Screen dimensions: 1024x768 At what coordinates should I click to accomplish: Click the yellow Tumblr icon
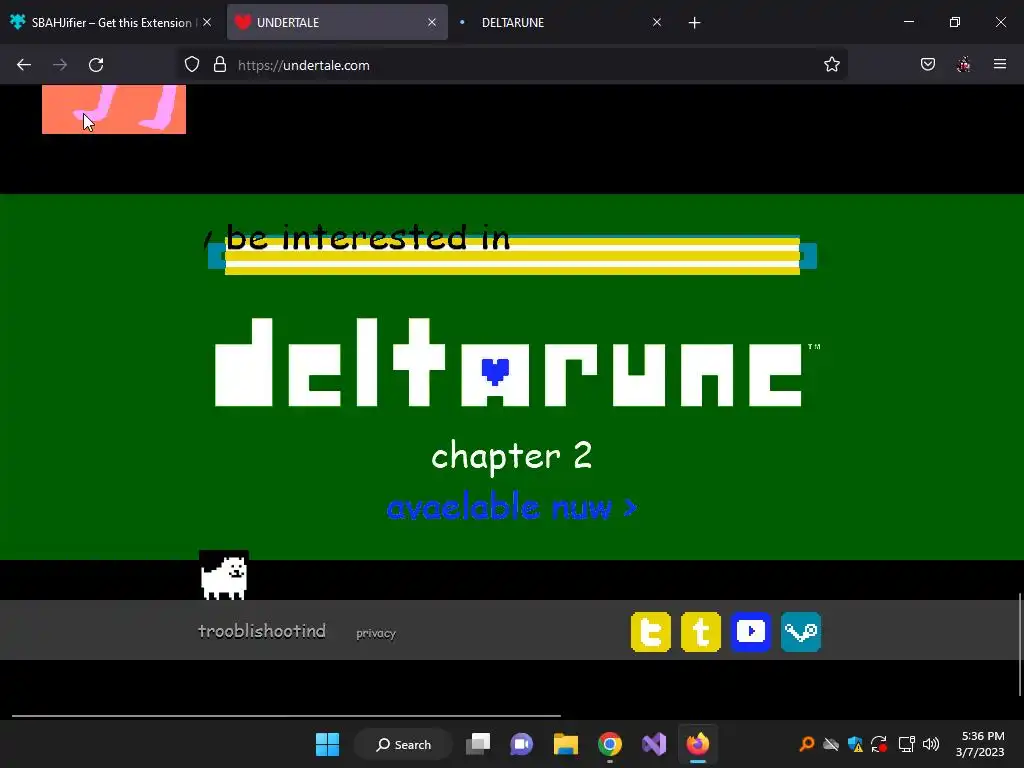point(701,632)
